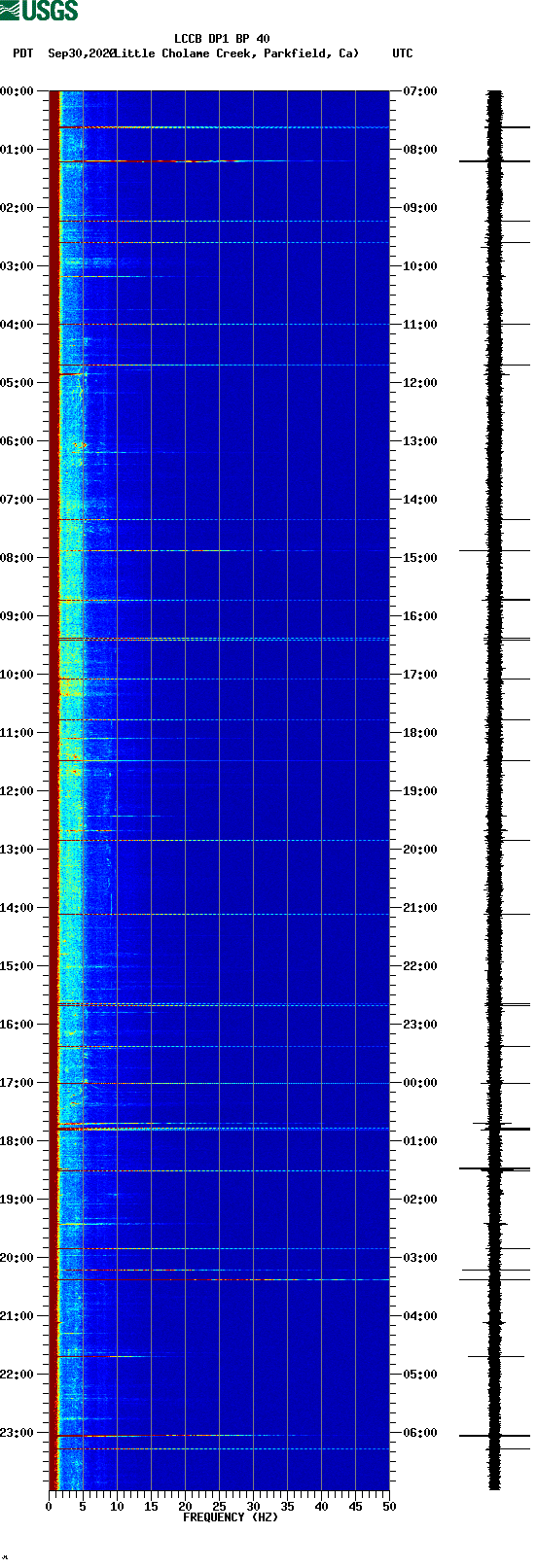Click the 14:00 UTC time label

pos(420,500)
